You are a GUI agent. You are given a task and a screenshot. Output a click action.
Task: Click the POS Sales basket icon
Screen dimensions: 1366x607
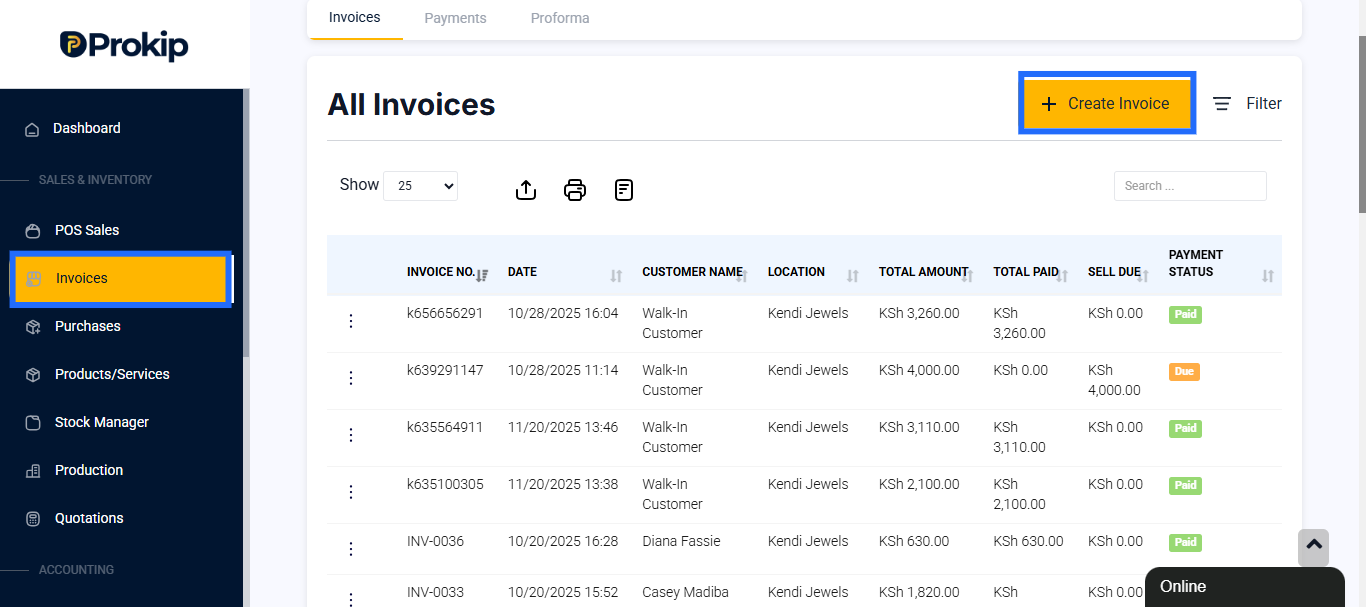(33, 230)
